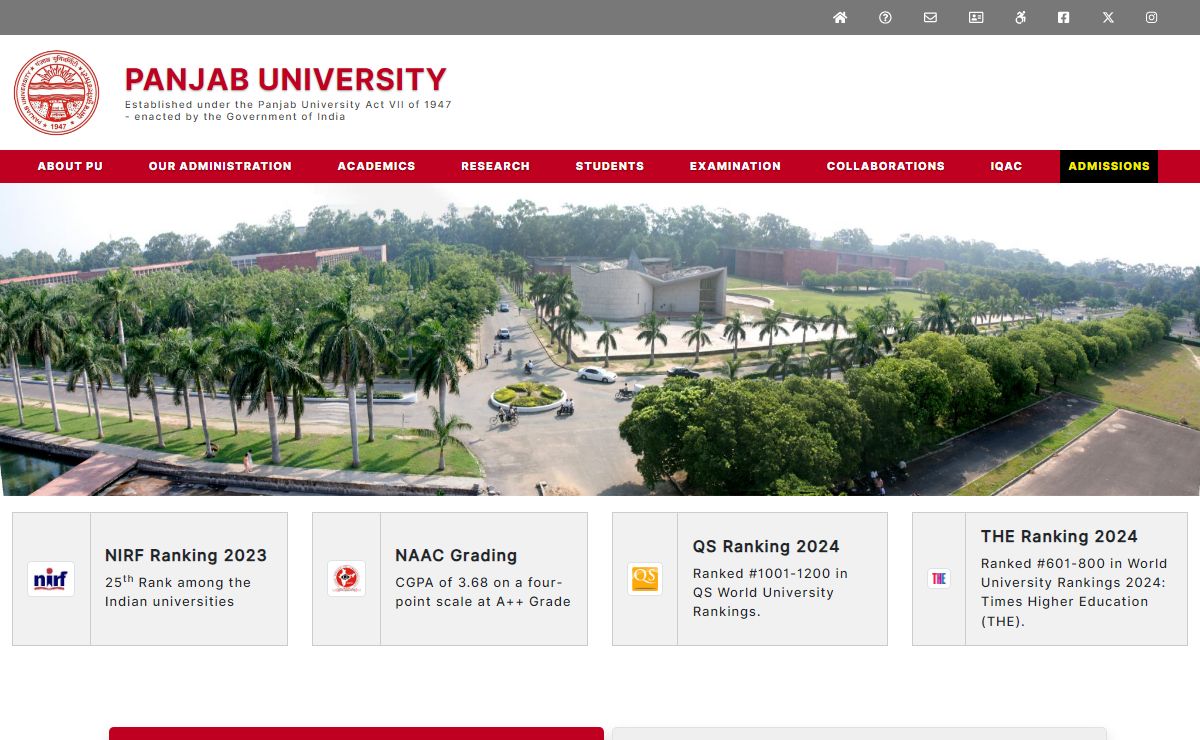Open NIRF Ranking 2023 heading

tap(186, 555)
